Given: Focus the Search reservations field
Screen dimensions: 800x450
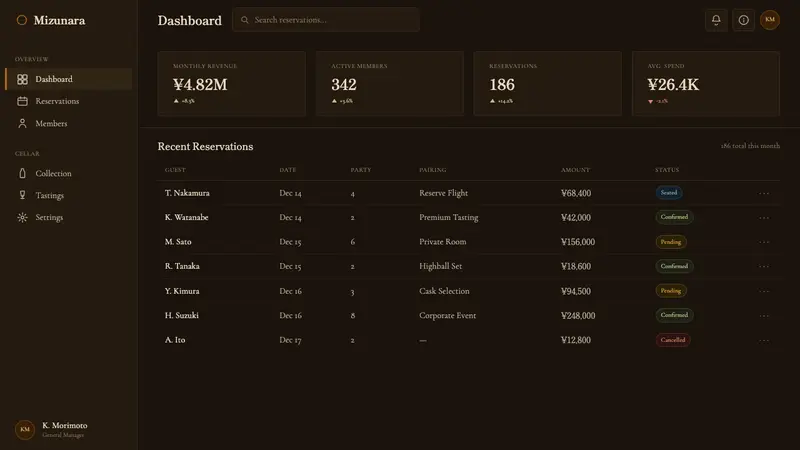Looking at the screenshot, I should [x=326, y=20].
